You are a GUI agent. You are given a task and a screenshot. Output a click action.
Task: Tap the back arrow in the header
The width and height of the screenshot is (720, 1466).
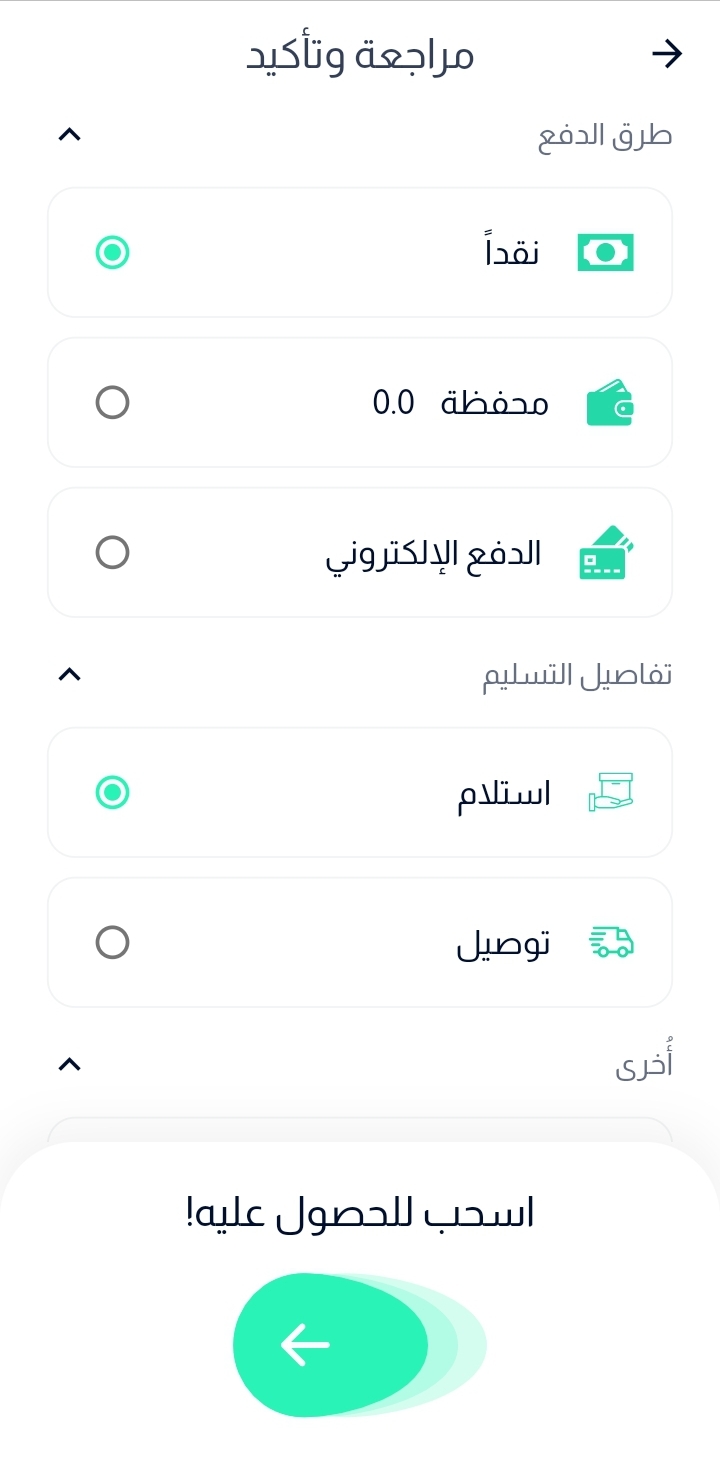coord(666,54)
